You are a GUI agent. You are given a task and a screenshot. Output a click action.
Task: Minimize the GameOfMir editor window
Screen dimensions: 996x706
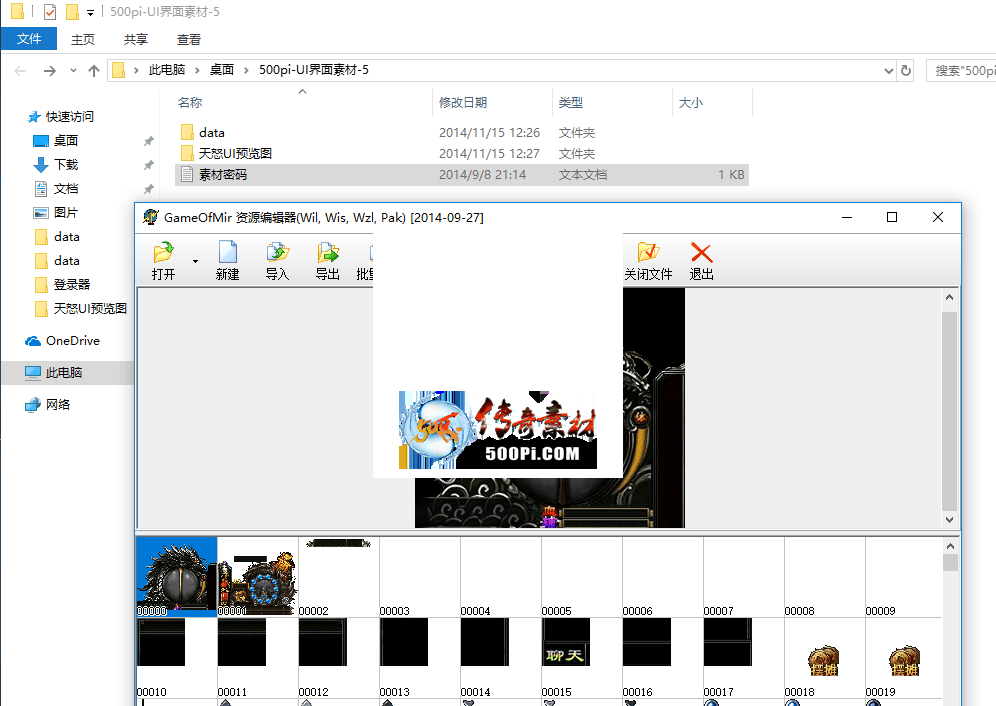(847, 217)
